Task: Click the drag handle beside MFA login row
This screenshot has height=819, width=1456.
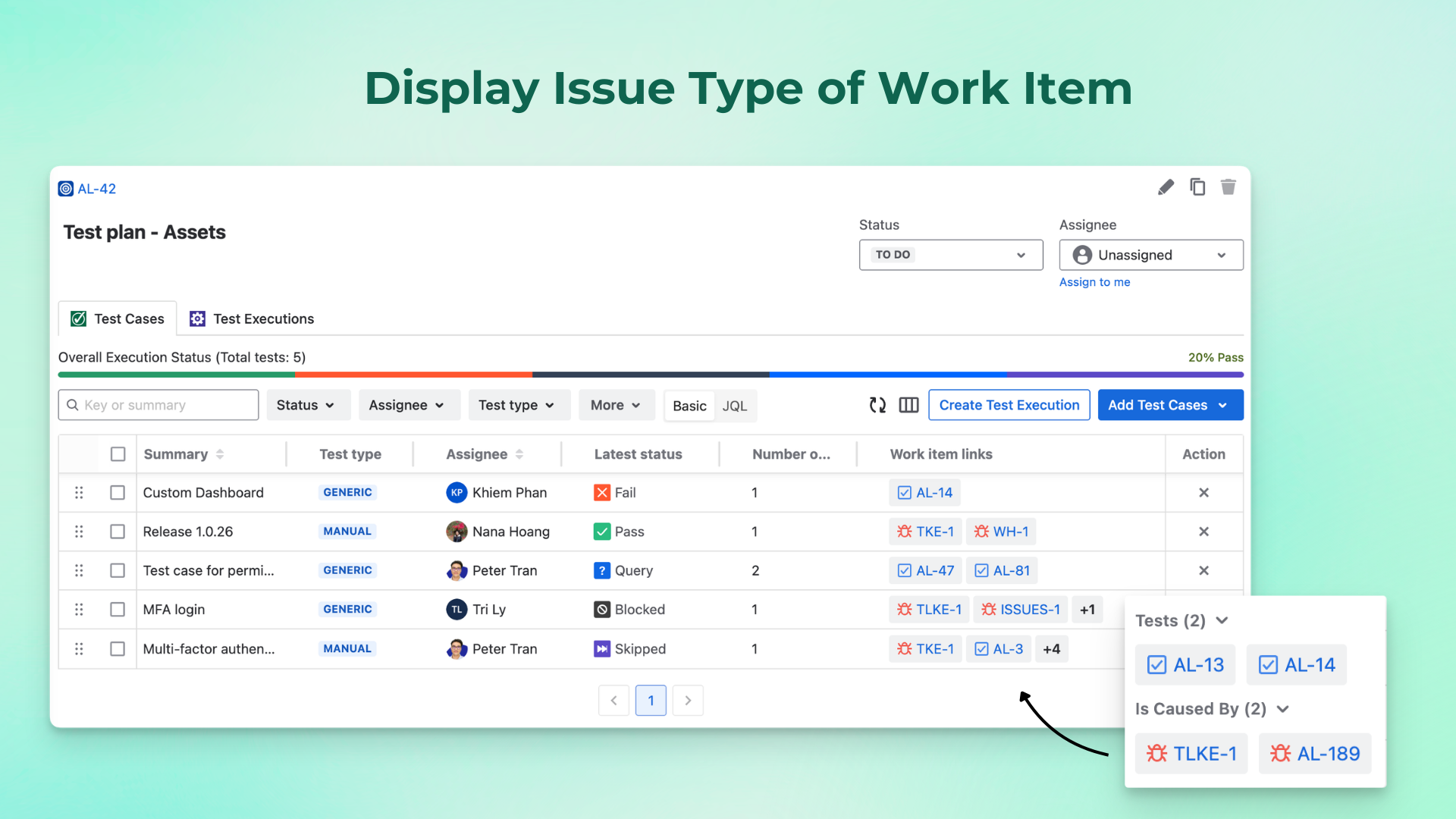Action: (x=79, y=609)
